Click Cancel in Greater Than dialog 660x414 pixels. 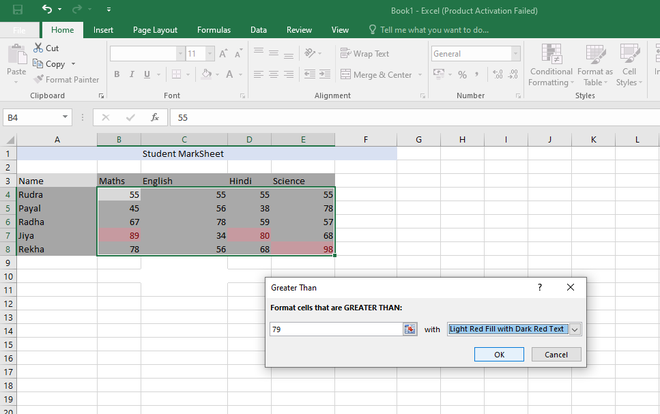(556, 354)
